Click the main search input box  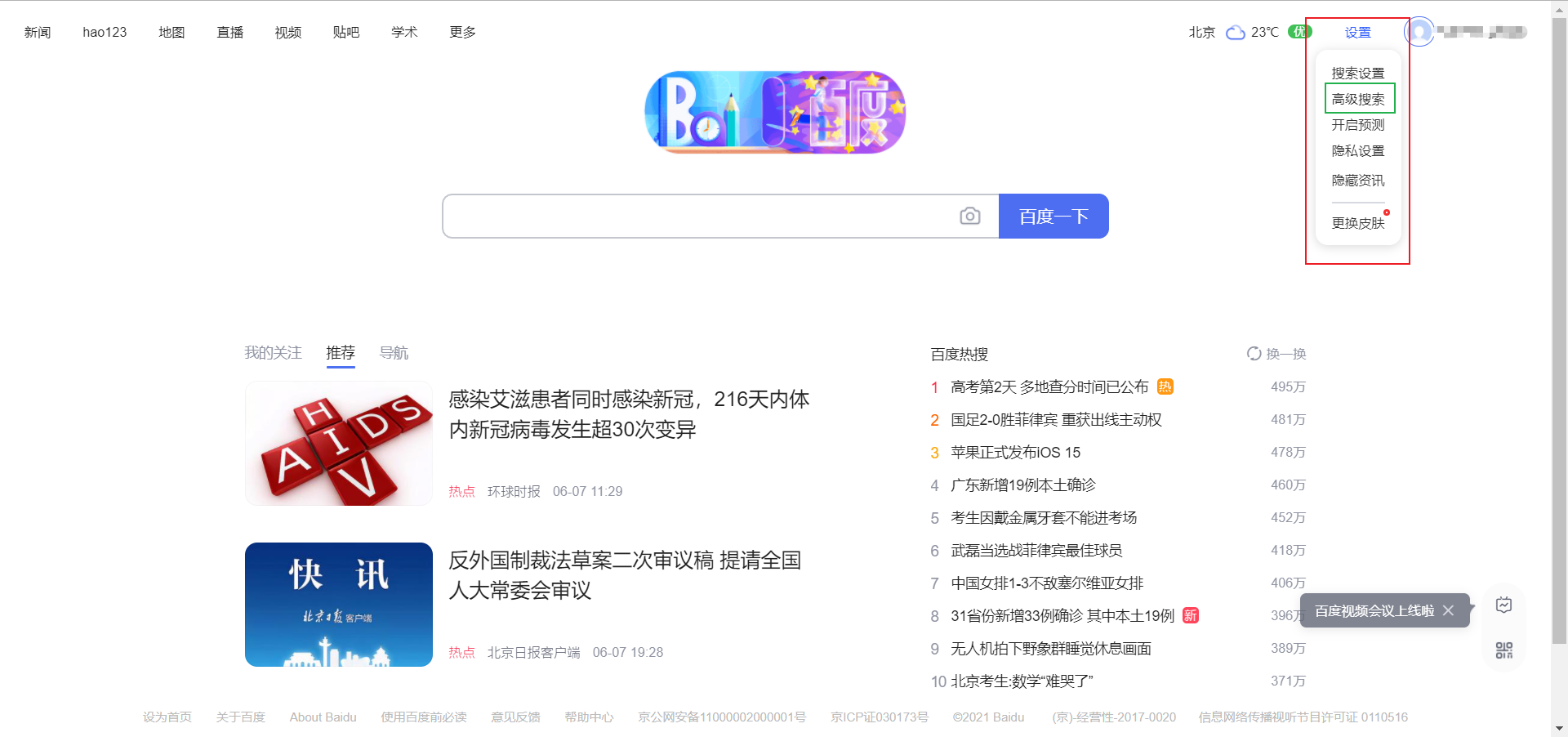tap(700, 216)
